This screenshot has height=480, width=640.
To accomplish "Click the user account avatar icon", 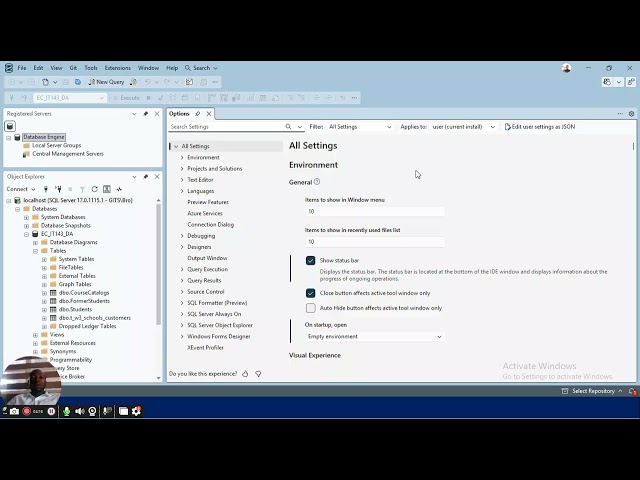I will (x=566, y=68).
